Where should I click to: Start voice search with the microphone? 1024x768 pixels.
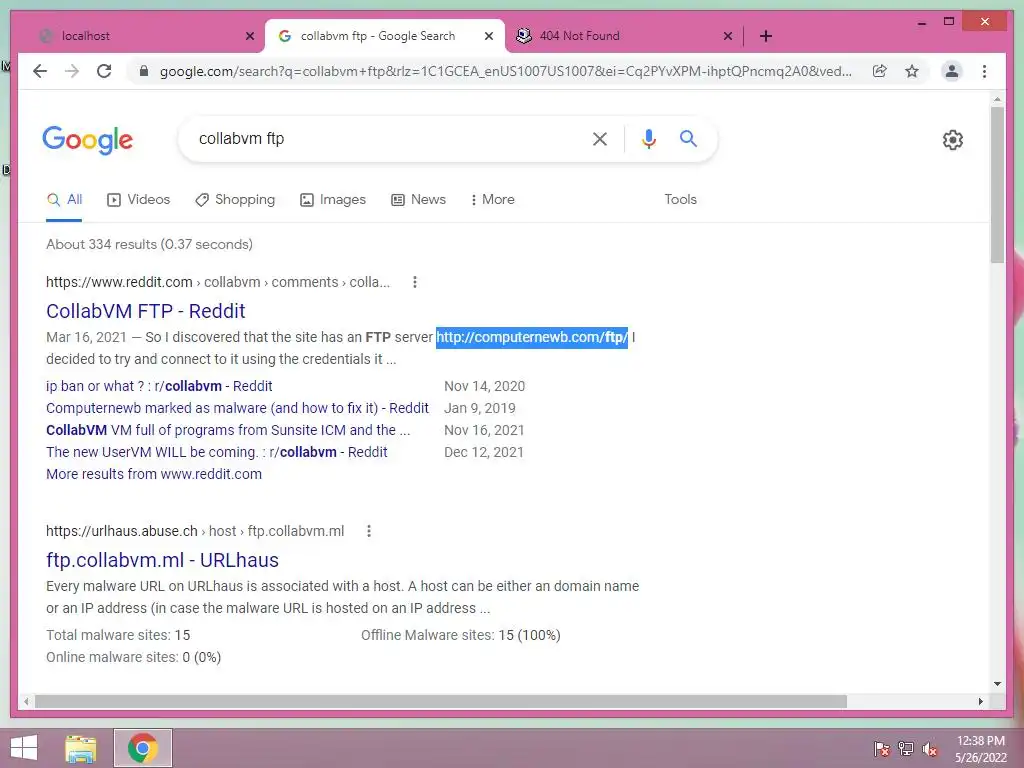(x=648, y=139)
